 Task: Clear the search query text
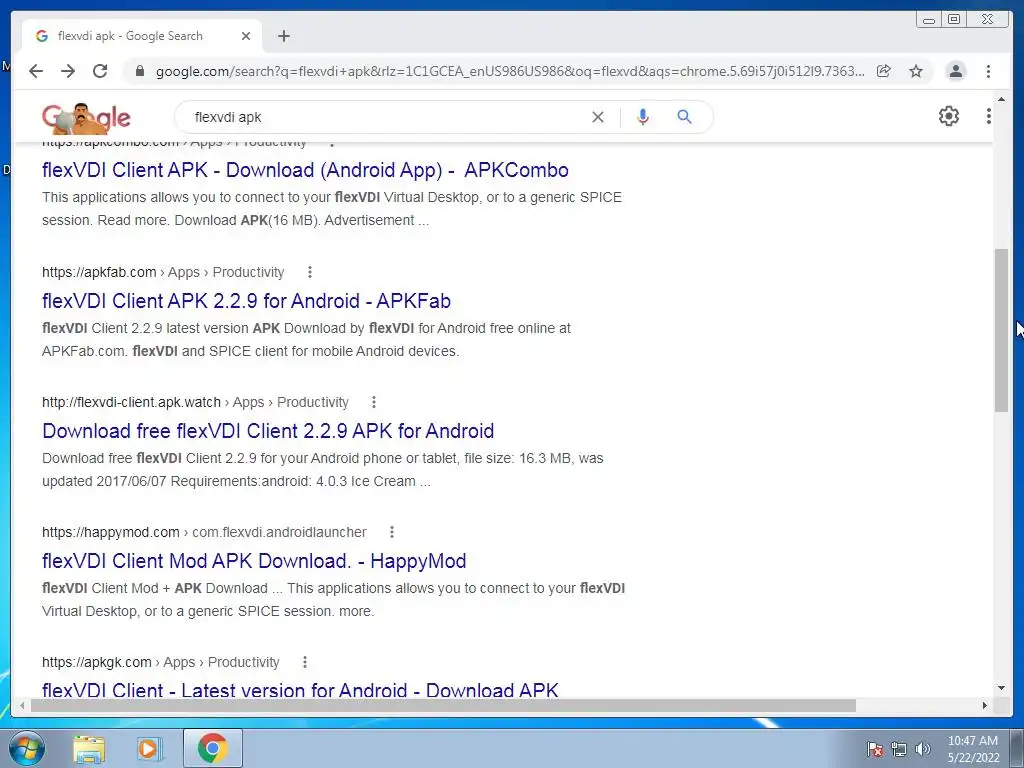coord(598,117)
